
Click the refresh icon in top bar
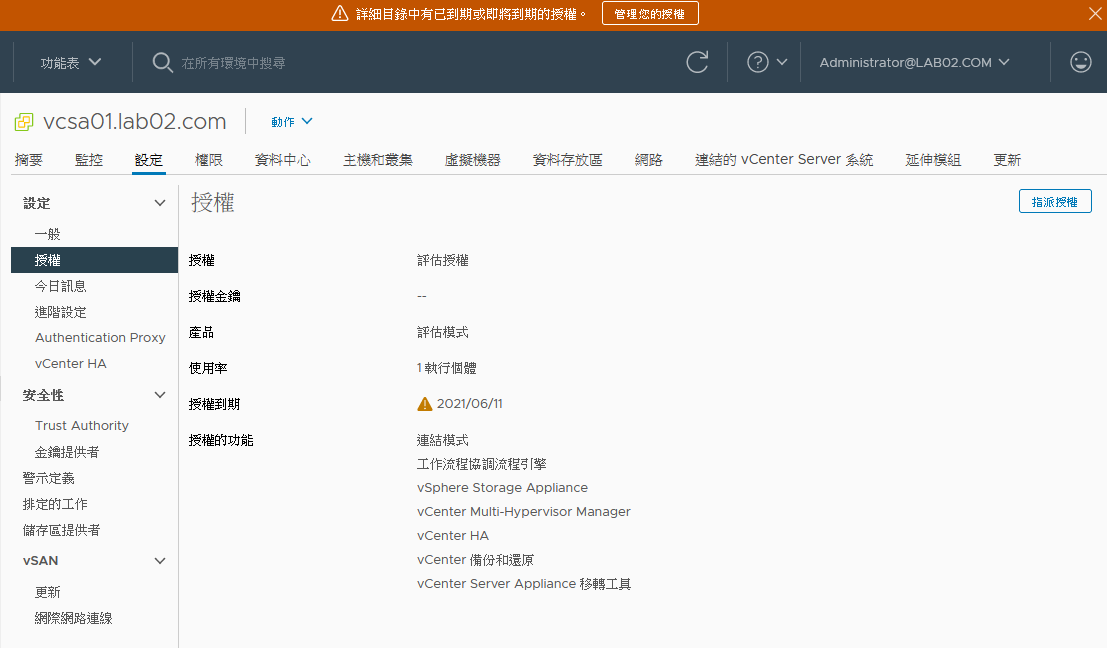pos(697,62)
